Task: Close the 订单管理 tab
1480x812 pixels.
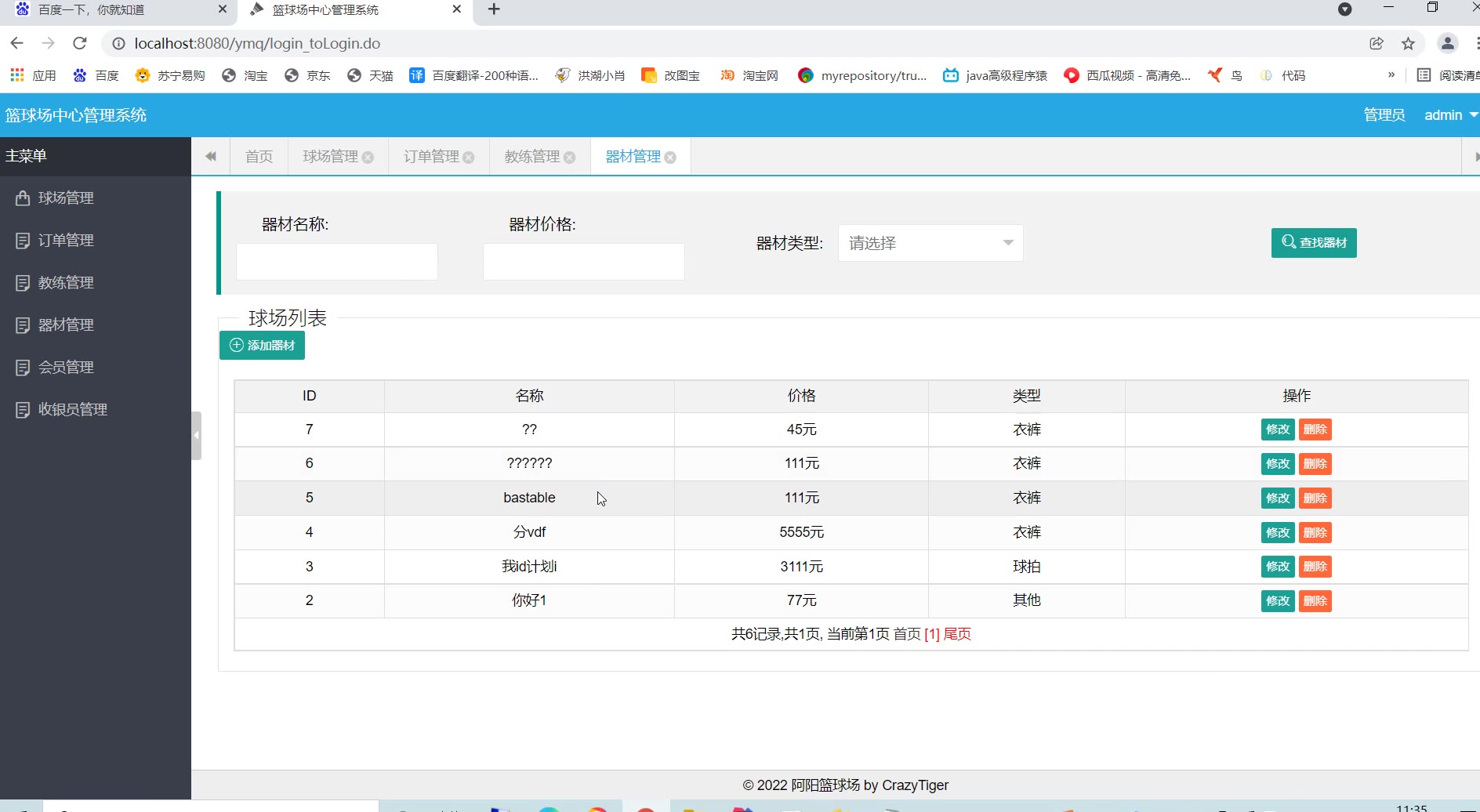Action: click(x=469, y=158)
